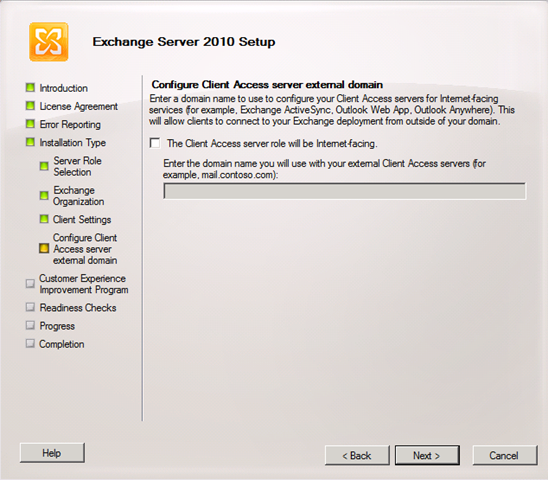Select the Progress step label
Viewport: 548px width, 480px height.
click(57, 326)
